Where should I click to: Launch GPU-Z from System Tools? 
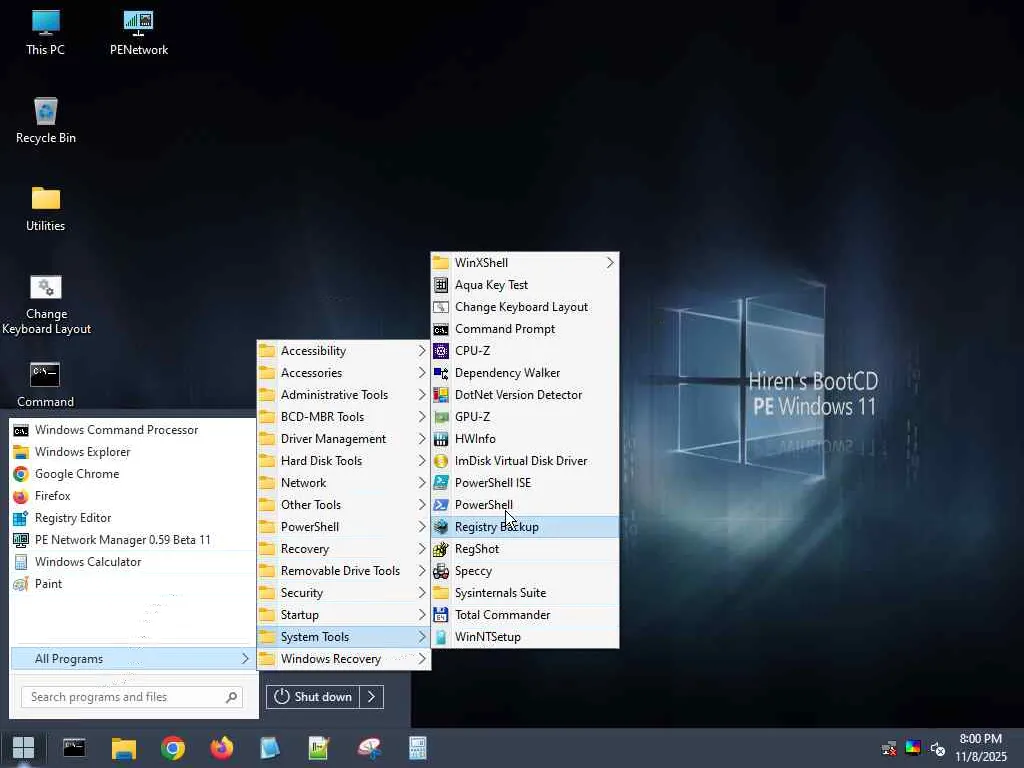[x=524, y=417]
